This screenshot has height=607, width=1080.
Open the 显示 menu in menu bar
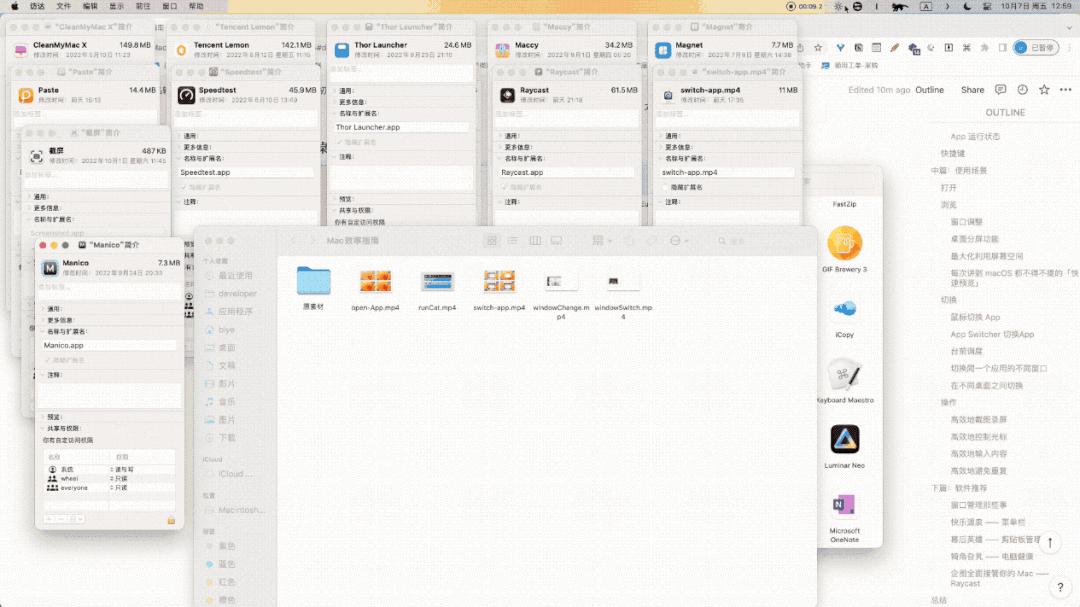click(116, 6)
